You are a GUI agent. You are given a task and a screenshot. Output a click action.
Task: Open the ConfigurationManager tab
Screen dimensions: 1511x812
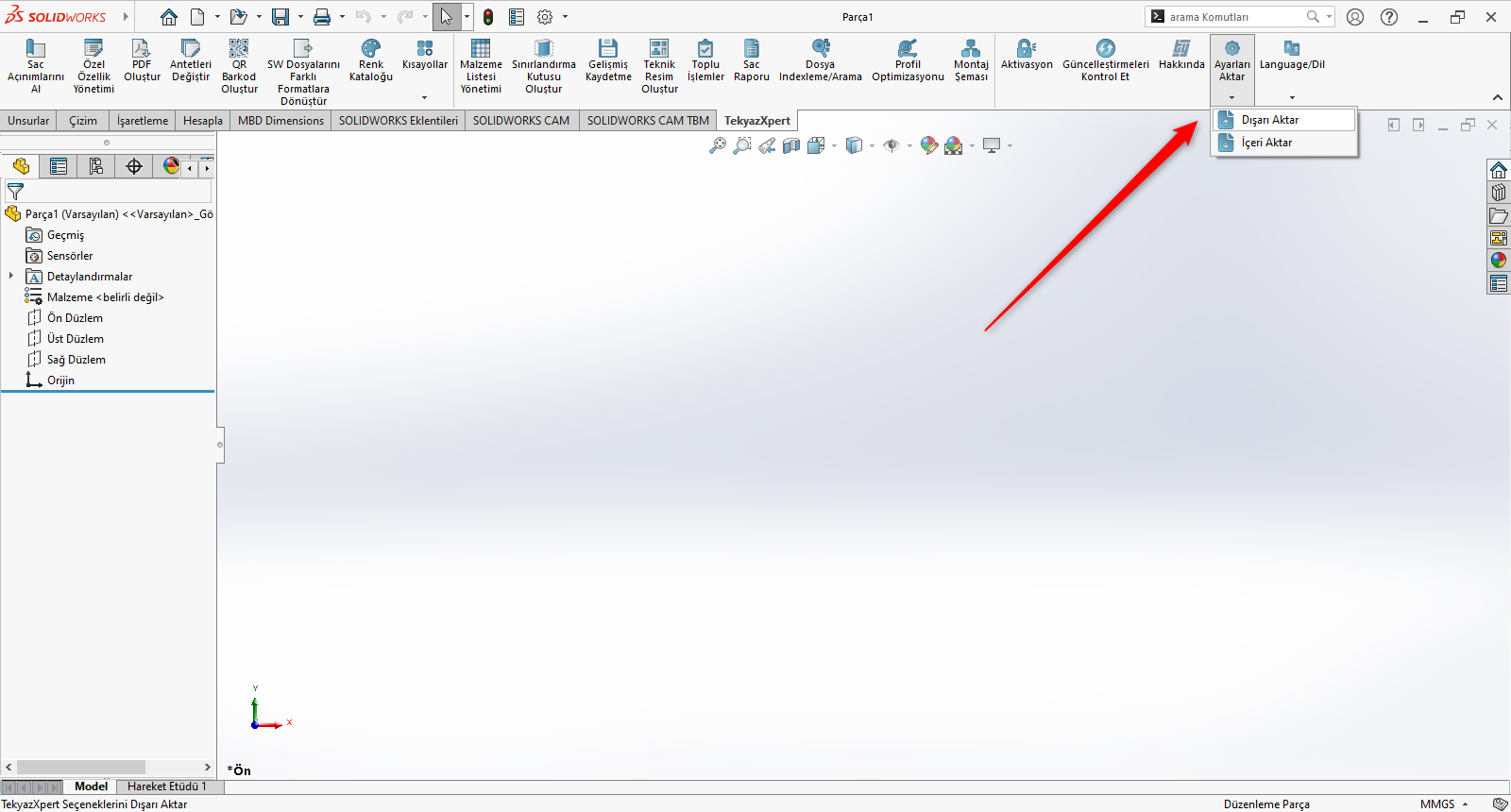[96, 167]
